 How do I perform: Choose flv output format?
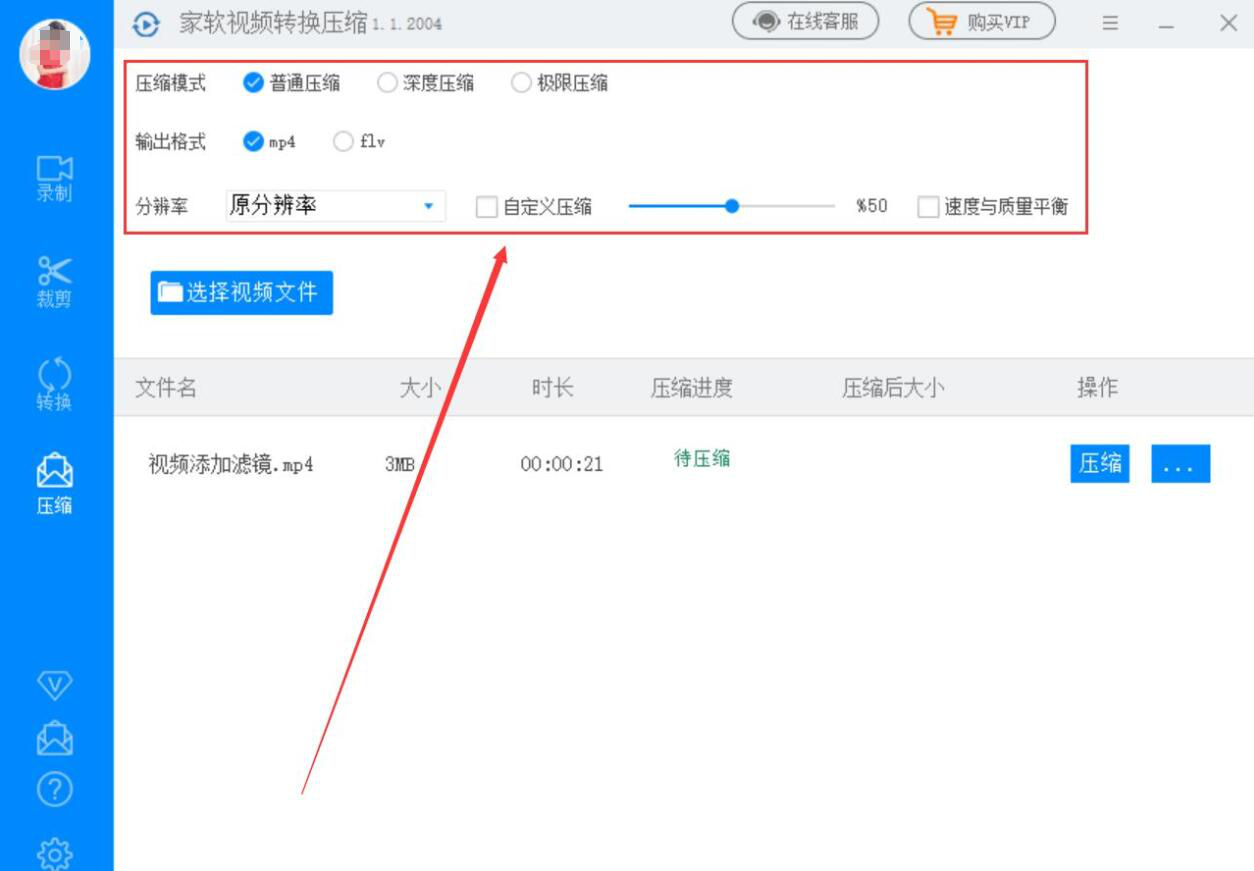(359, 142)
